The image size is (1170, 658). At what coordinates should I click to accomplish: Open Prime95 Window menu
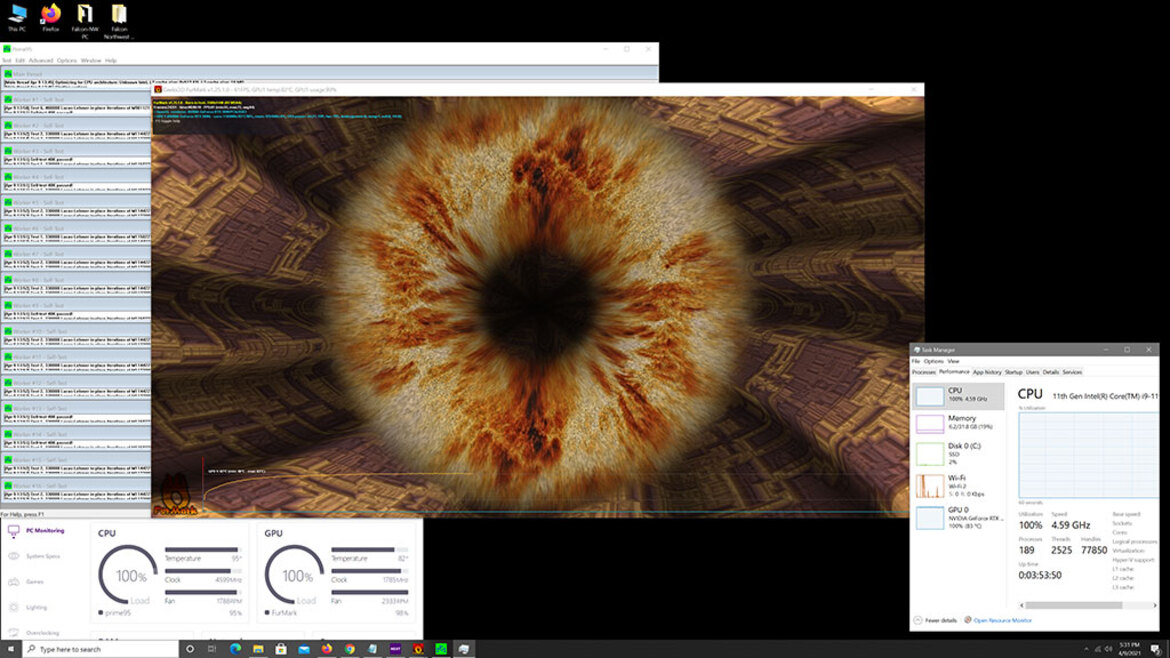(90, 60)
